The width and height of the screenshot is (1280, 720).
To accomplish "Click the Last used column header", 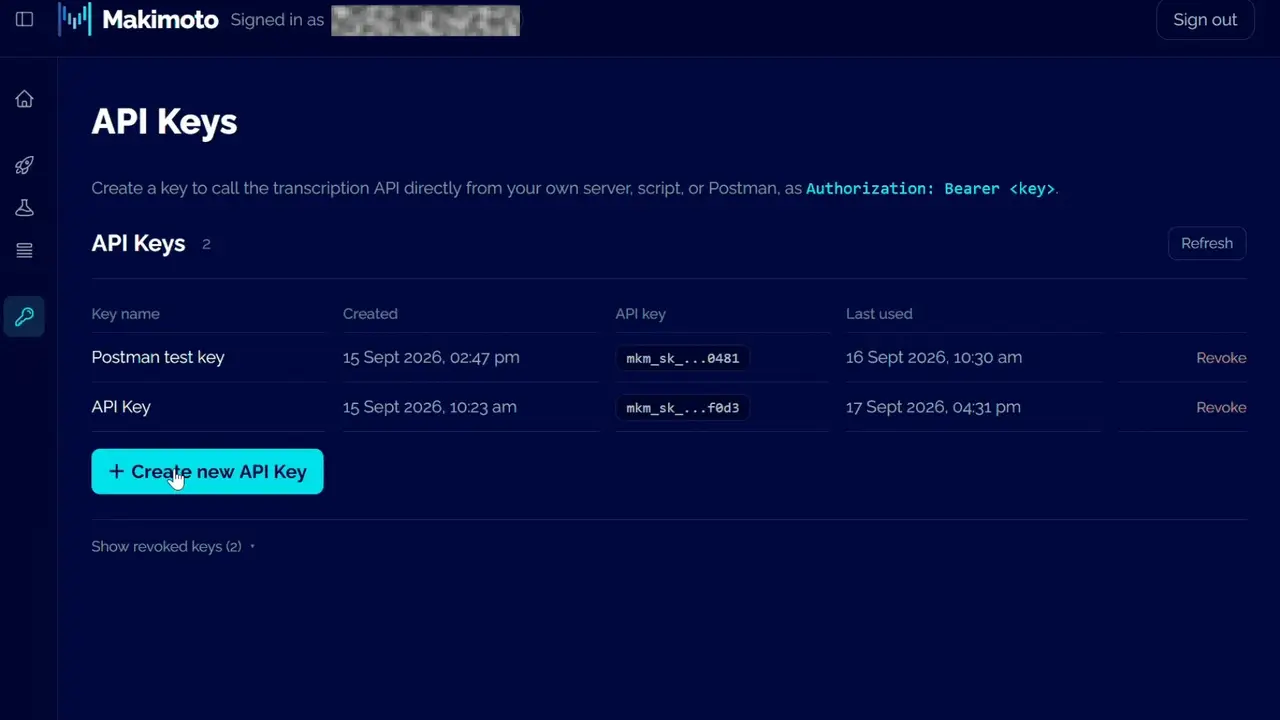I will point(879,314).
